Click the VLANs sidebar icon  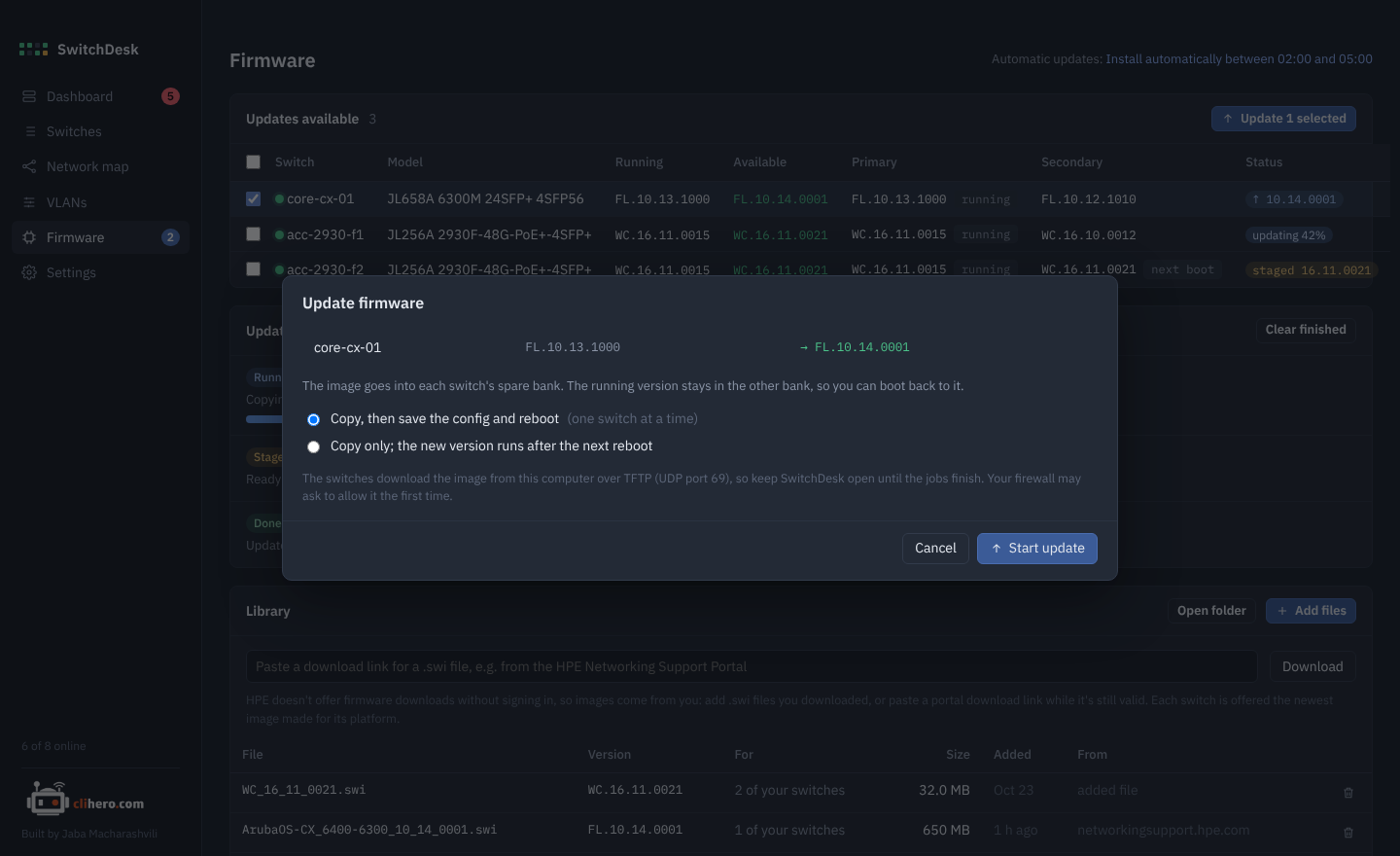(x=29, y=202)
